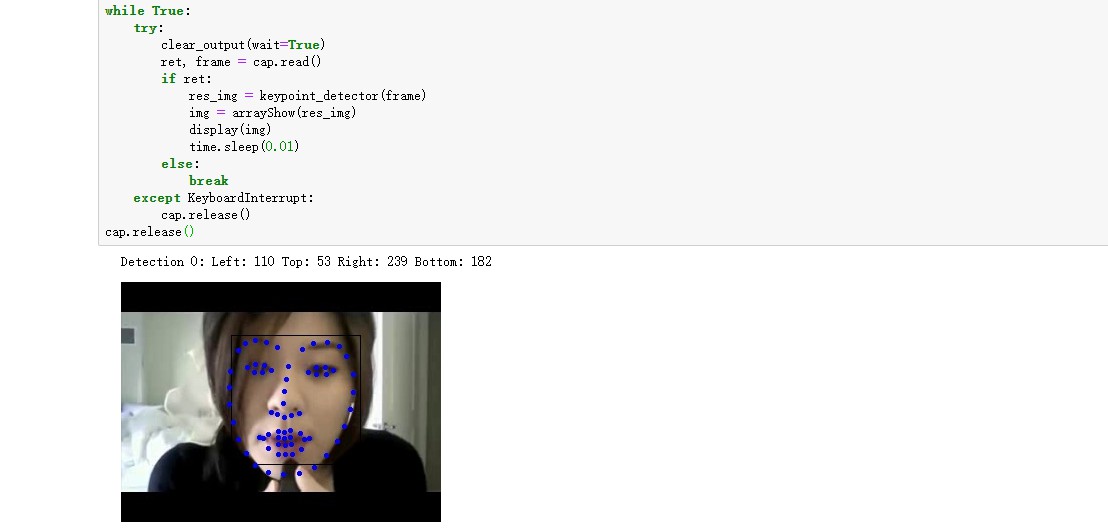The image size is (1108, 530).
Task: Click the 'break' statement
Action: pos(208,180)
